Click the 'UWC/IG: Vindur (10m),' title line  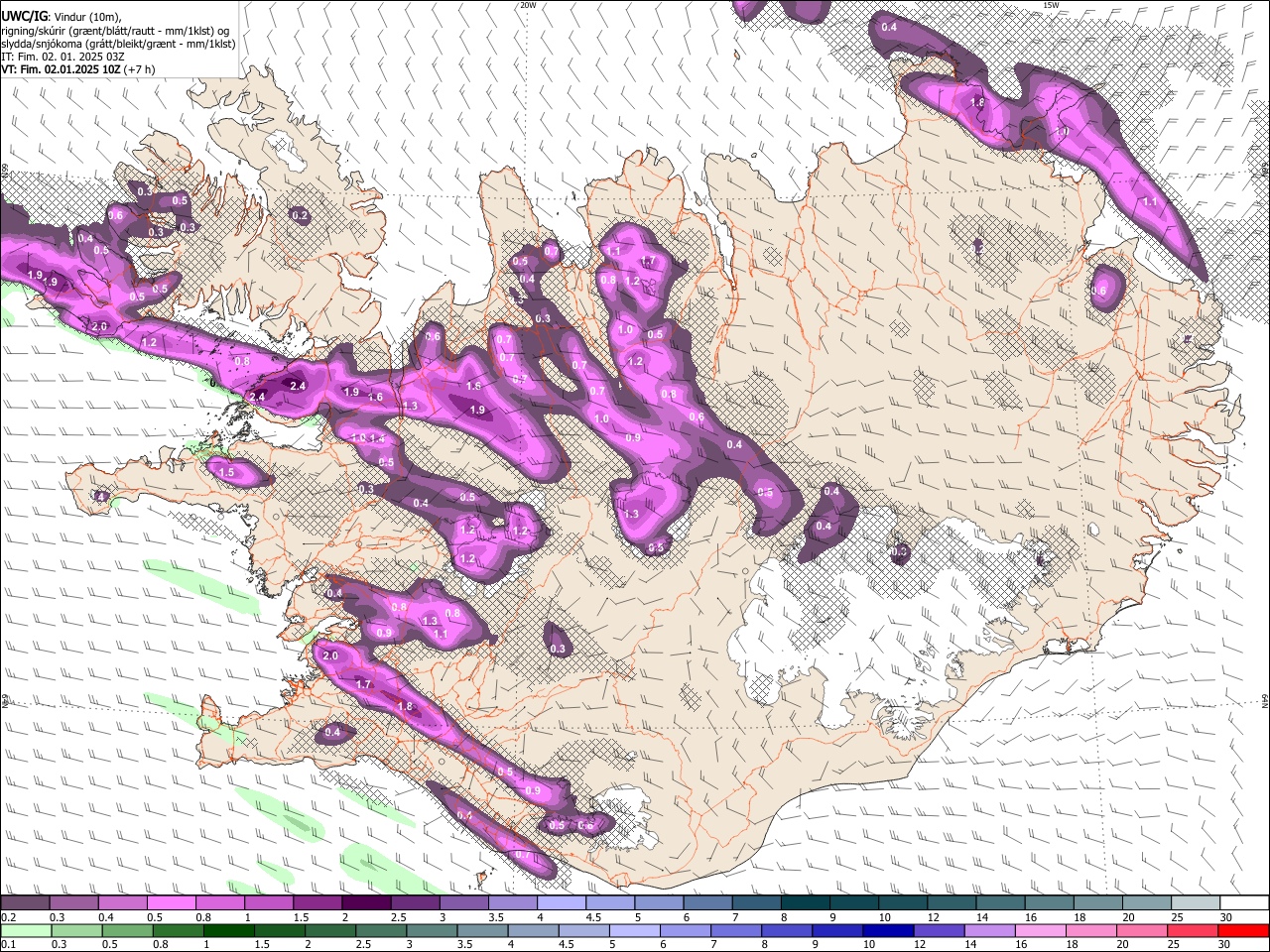(x=62, y=17)
